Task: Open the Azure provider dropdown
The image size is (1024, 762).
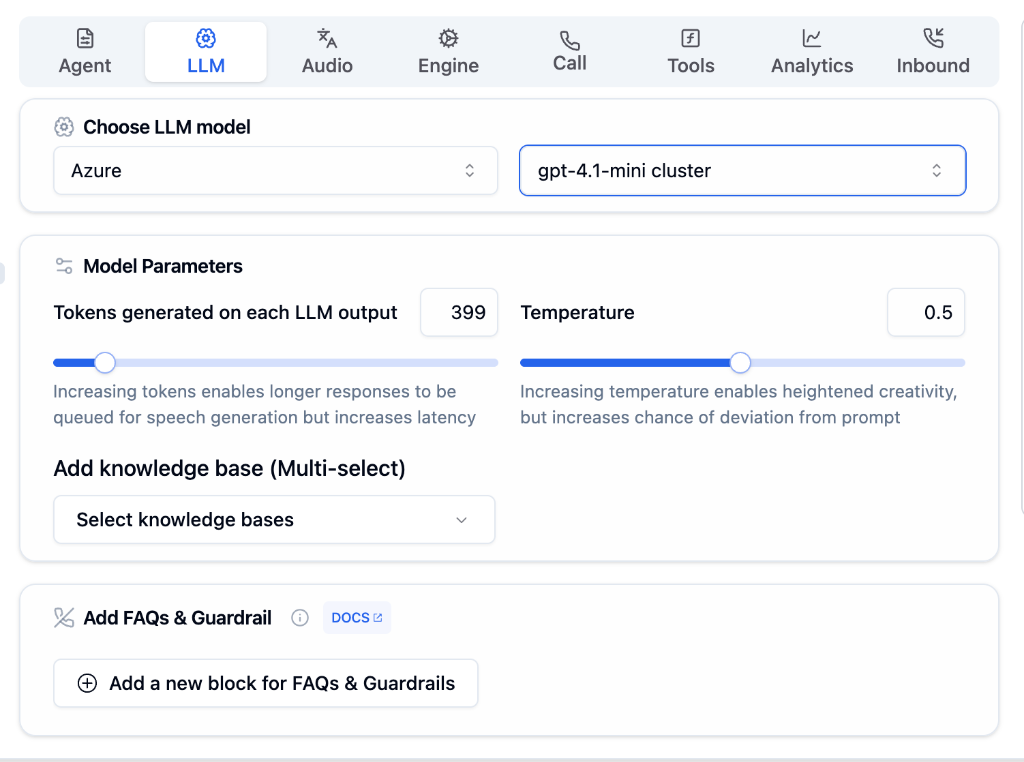Action: coord(274,170)
